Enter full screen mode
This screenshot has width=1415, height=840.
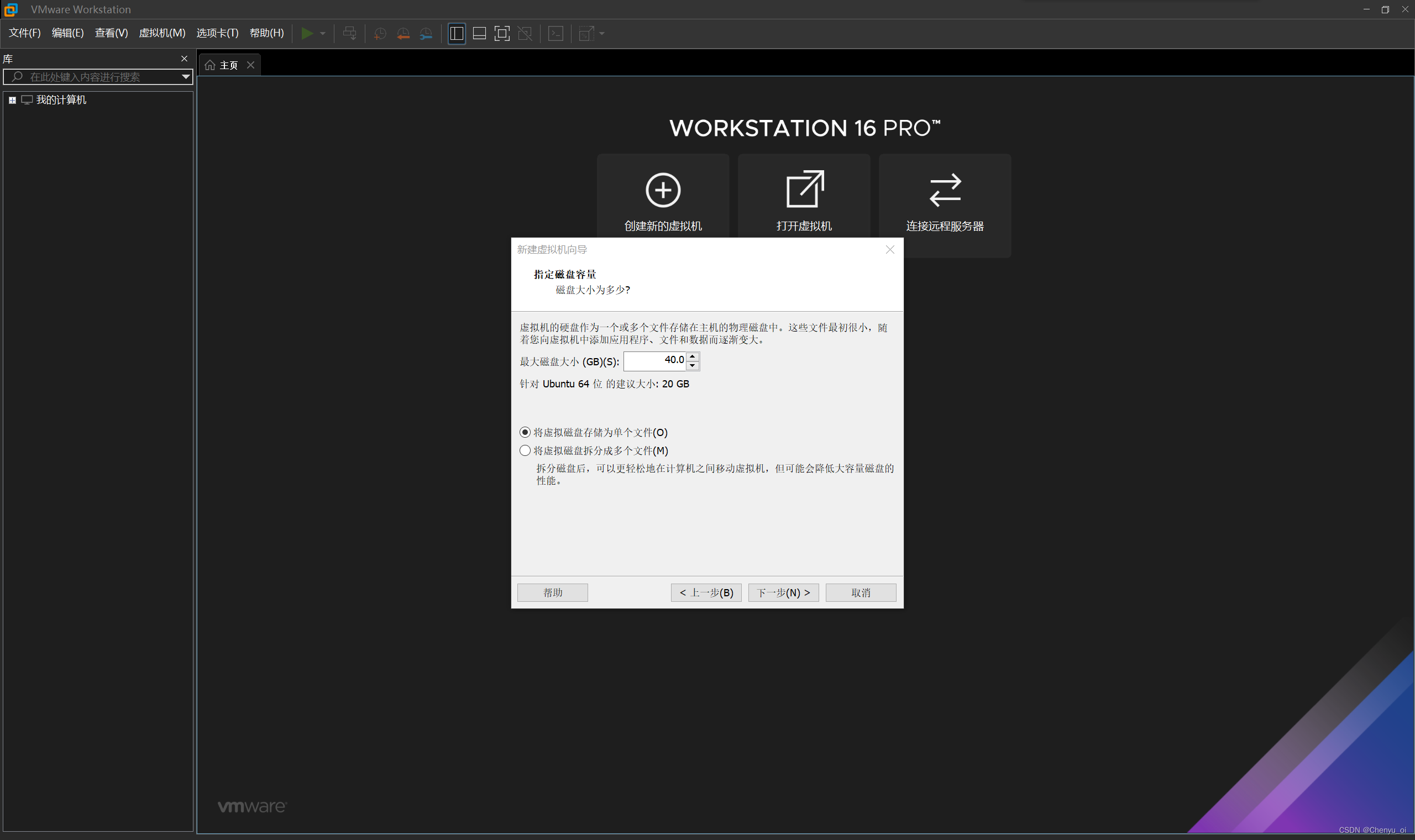pos(501,33)
